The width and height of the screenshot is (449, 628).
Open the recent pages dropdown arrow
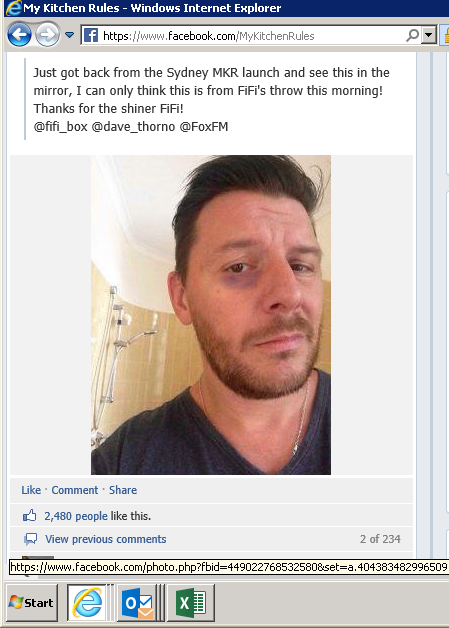tap(69, 35)
